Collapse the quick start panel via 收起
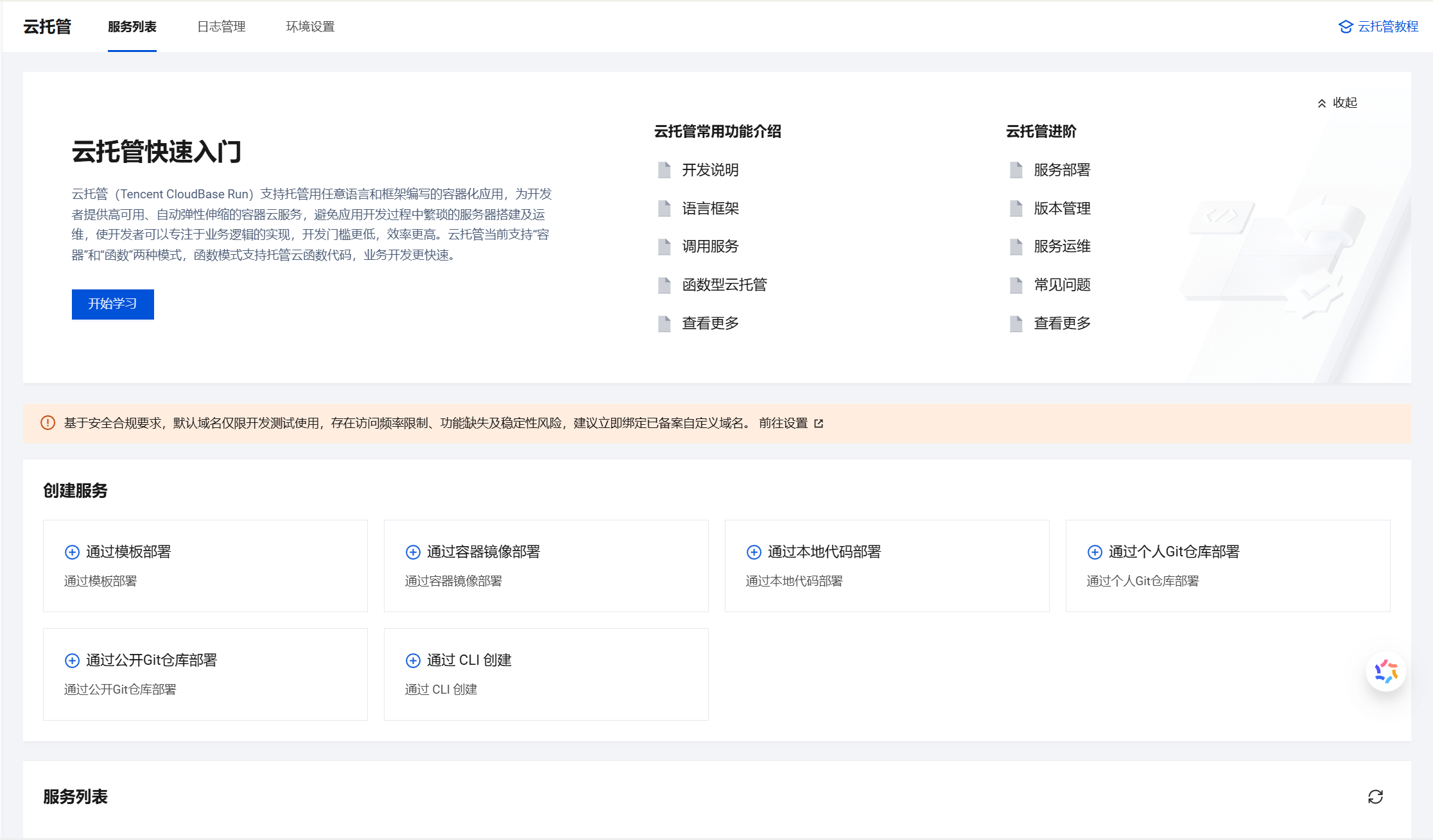The width and height of the screenshot is (1433, 840). [x=1337, y=103]
